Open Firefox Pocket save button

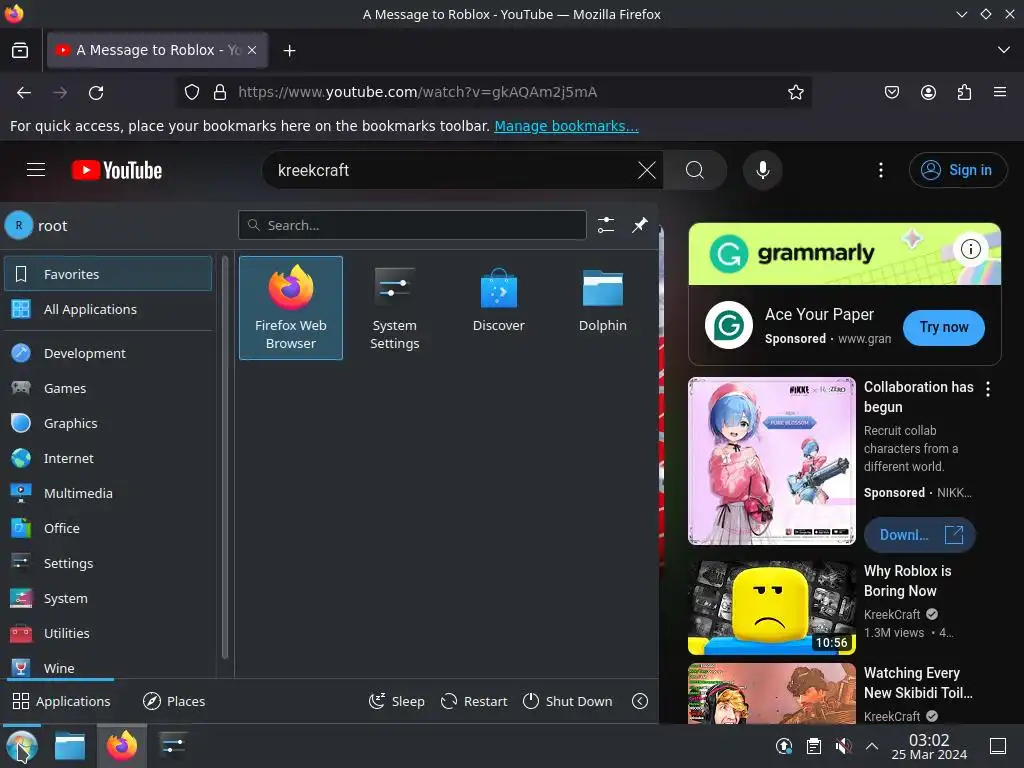(x=891, y=93)
